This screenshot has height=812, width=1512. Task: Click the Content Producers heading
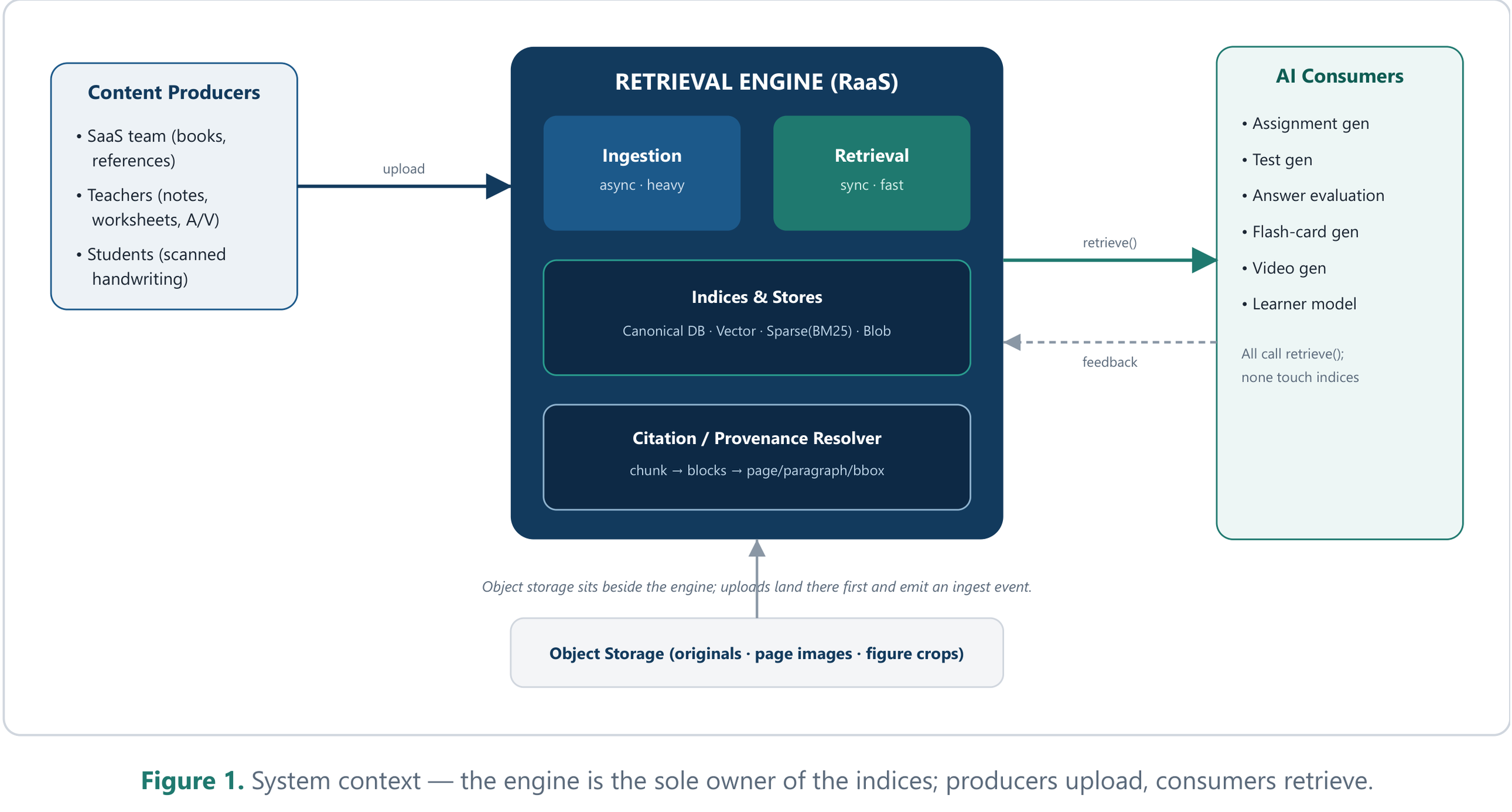[x=174, y=92]
